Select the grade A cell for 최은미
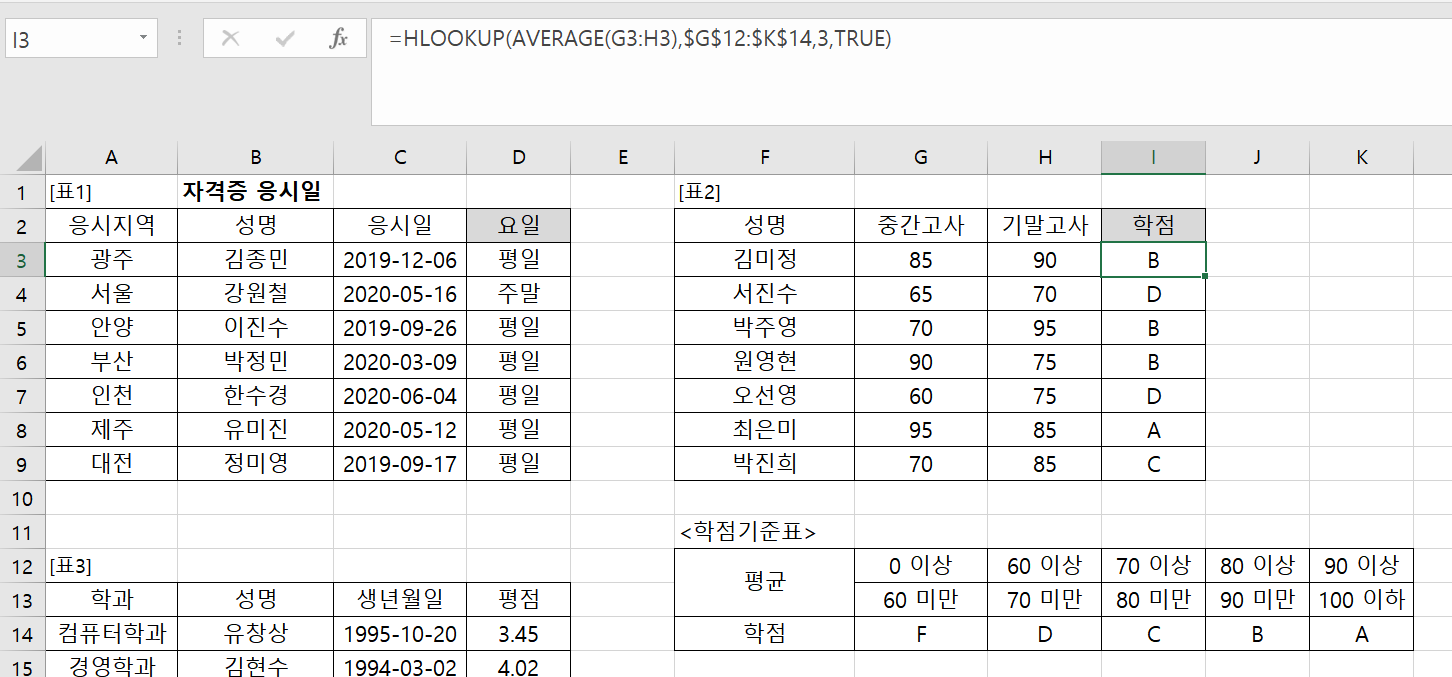Screen dimensions: 1452x677 (1153, 430)
